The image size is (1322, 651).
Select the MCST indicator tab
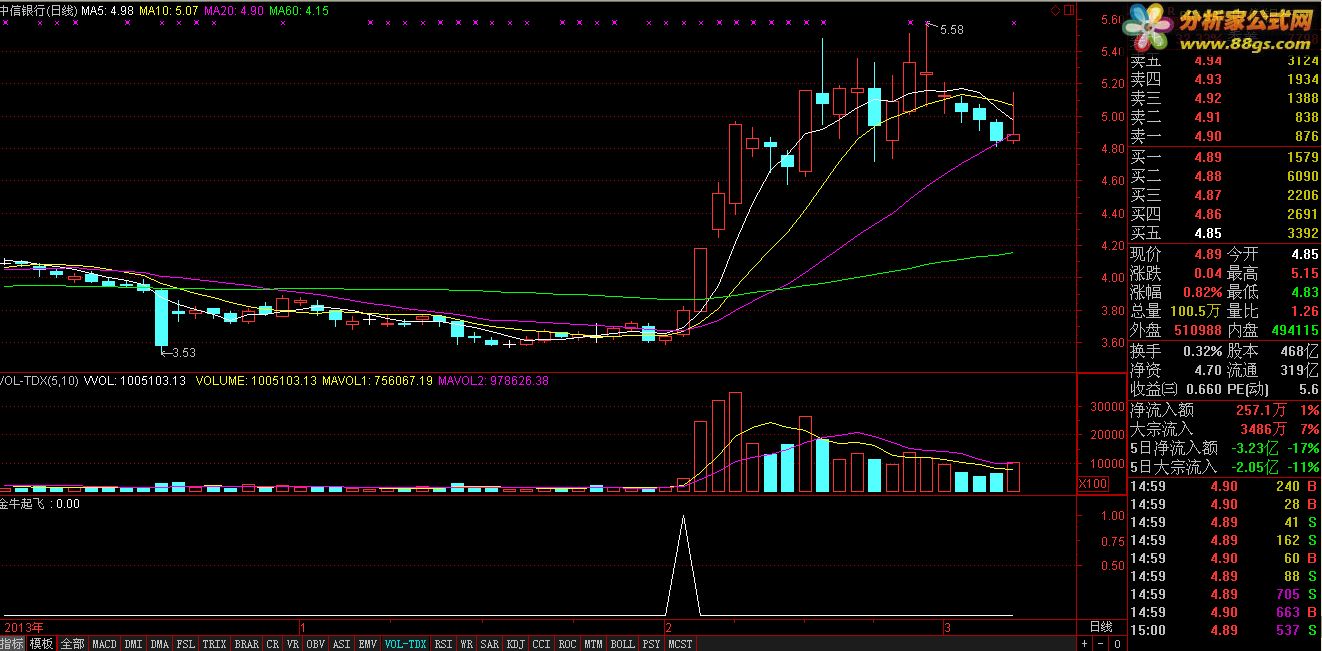click(681, 644)
